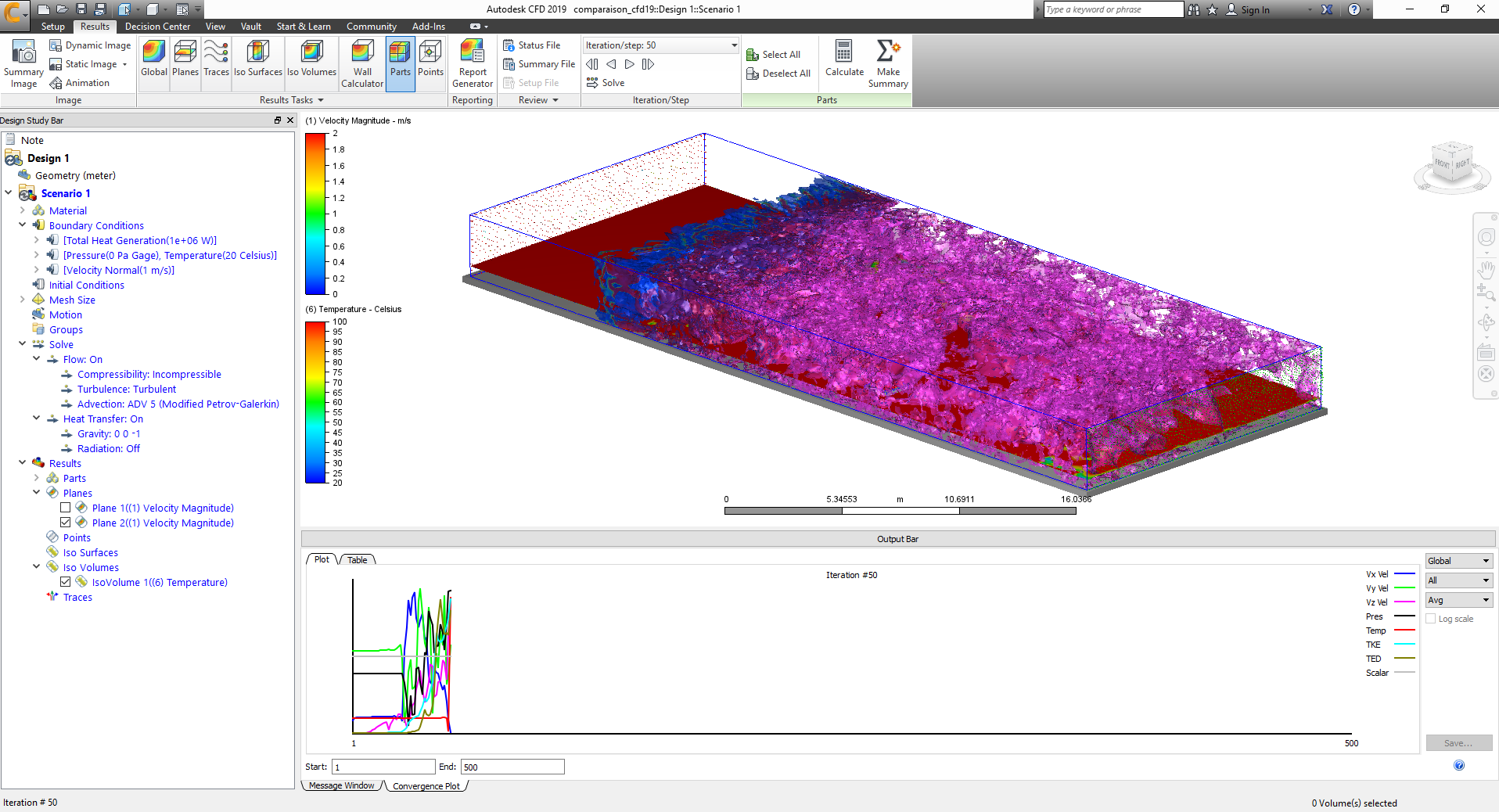This screenshot has height=812, width=1499.
Task: Enable Log scale on convergence plot
Action: 1432,618
